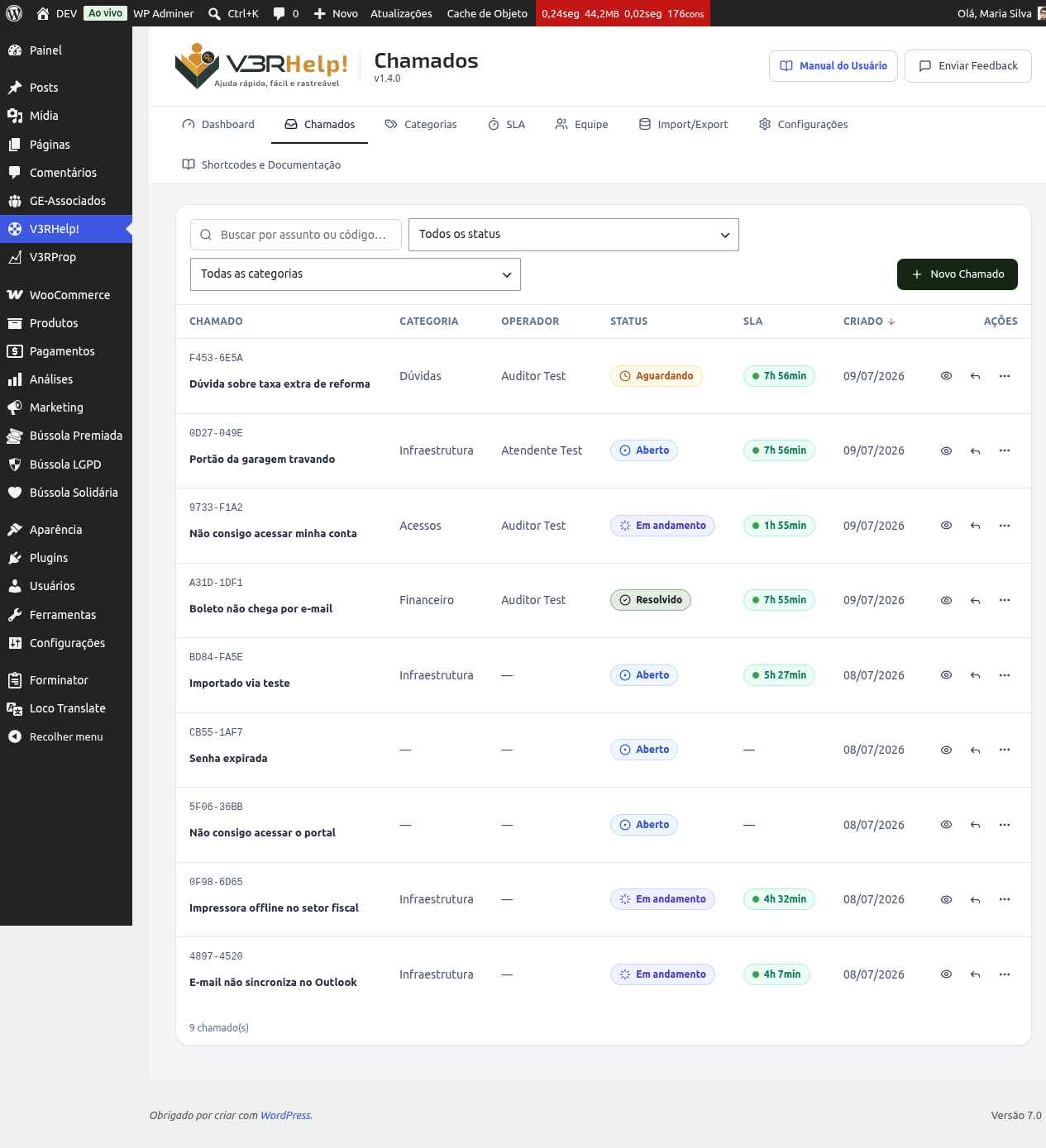
Task: Open the Manual do Usuário
Action: (x=833, y=66)
